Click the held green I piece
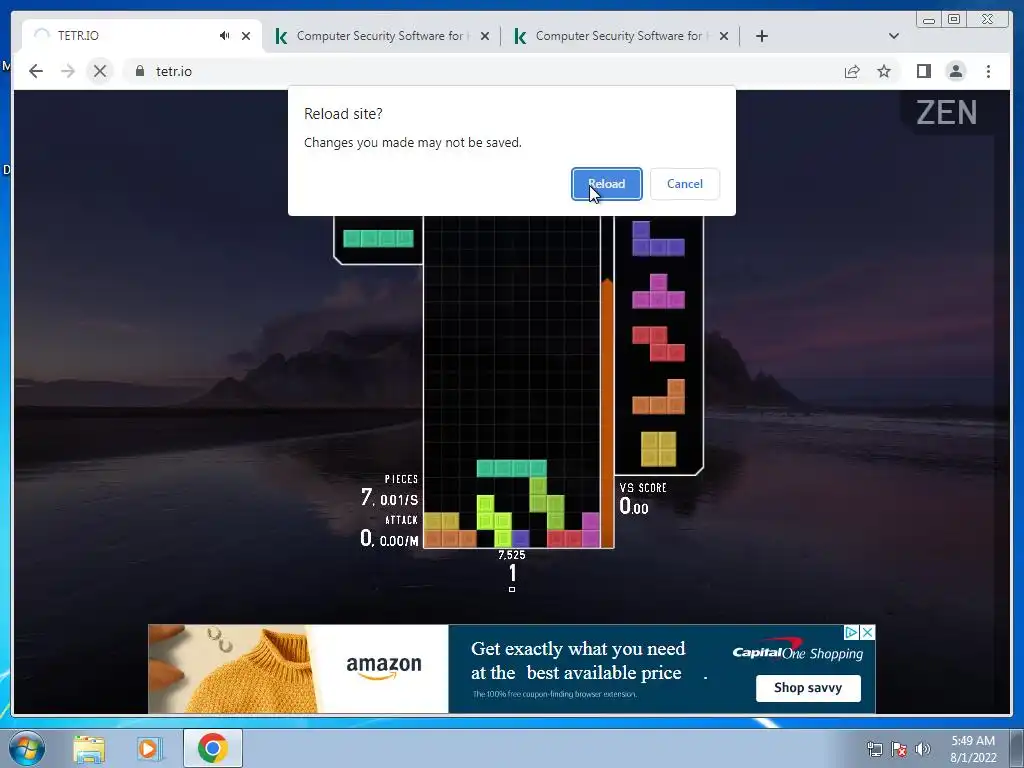Viewport: 1024px width, 768px height. pos(378,238)
